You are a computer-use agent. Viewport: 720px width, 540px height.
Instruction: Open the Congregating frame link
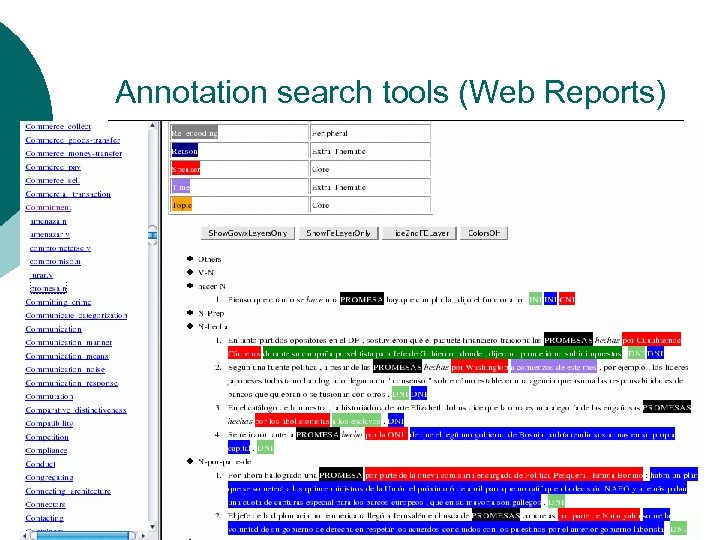(49, 478)
